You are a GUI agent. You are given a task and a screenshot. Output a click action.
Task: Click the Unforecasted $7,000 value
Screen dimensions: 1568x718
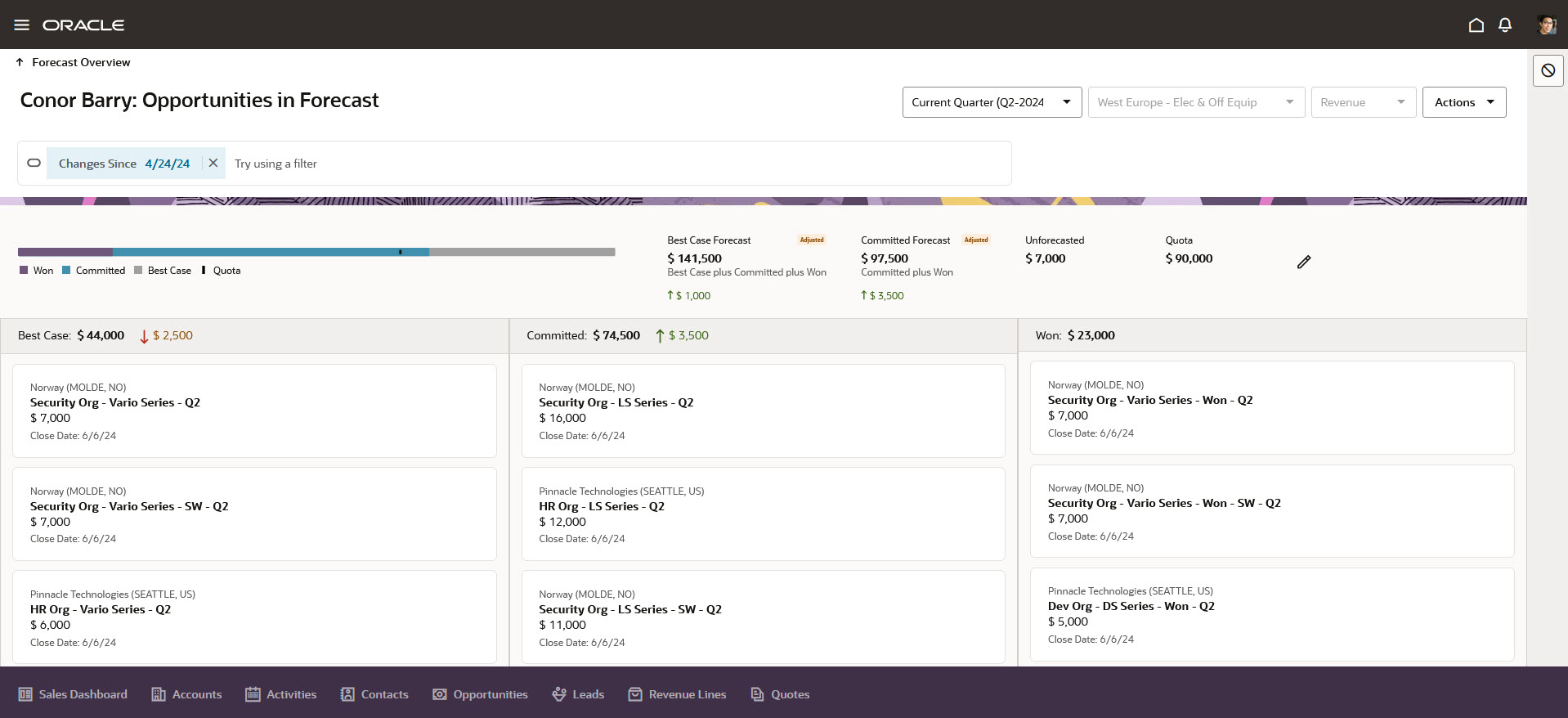click(1046, 258)
